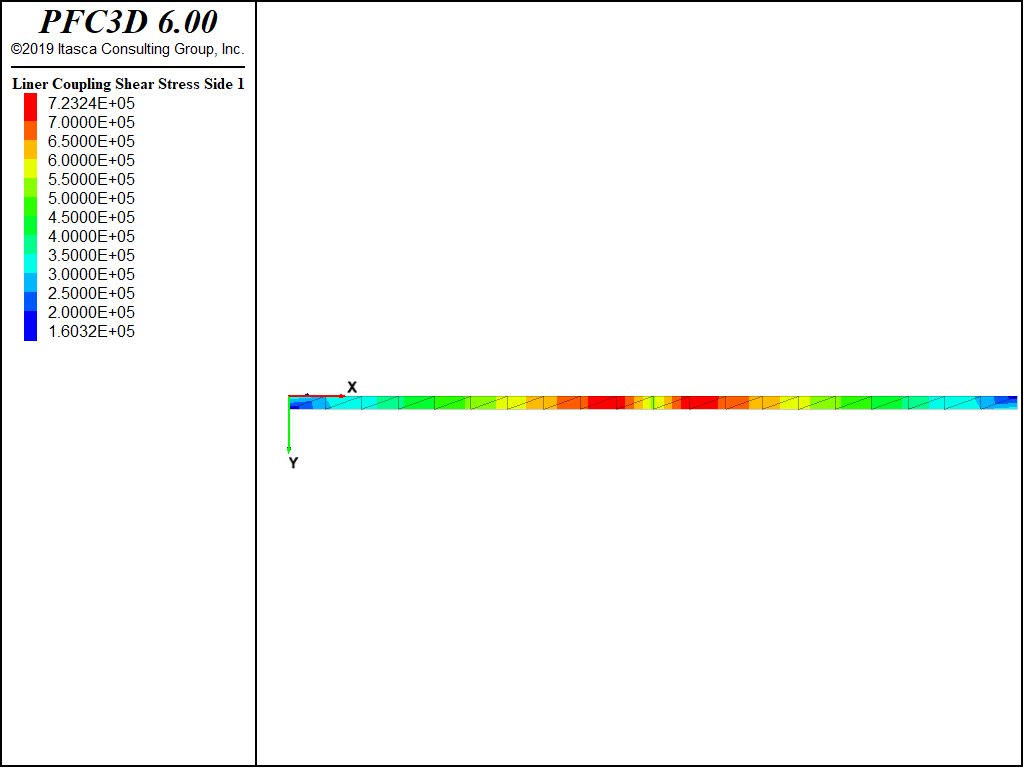The width and height of the screenshot is (1024, 768).
Task: Click the legend value 2.0000E+05
Action: click(91, 312)
